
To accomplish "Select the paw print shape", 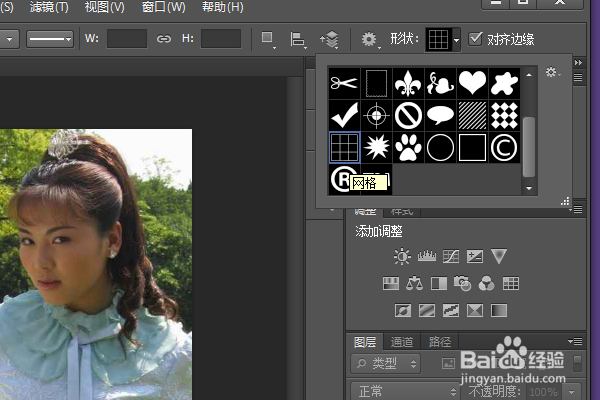I will point(408,147).
